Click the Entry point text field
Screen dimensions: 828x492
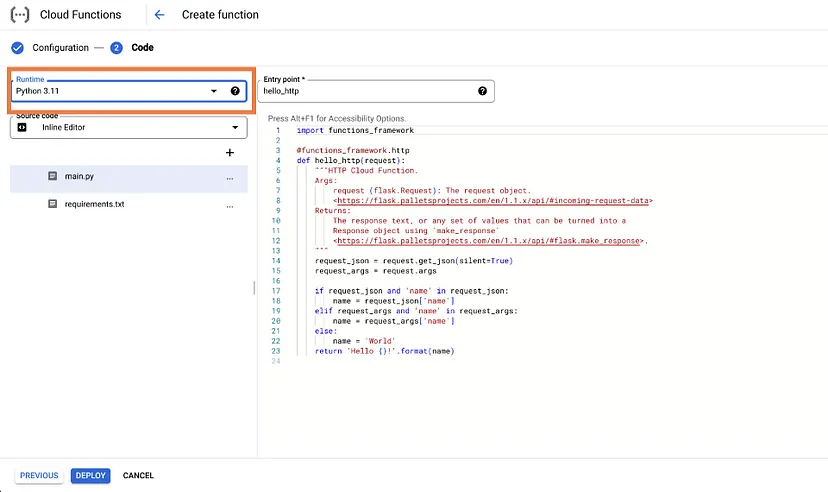365,91
